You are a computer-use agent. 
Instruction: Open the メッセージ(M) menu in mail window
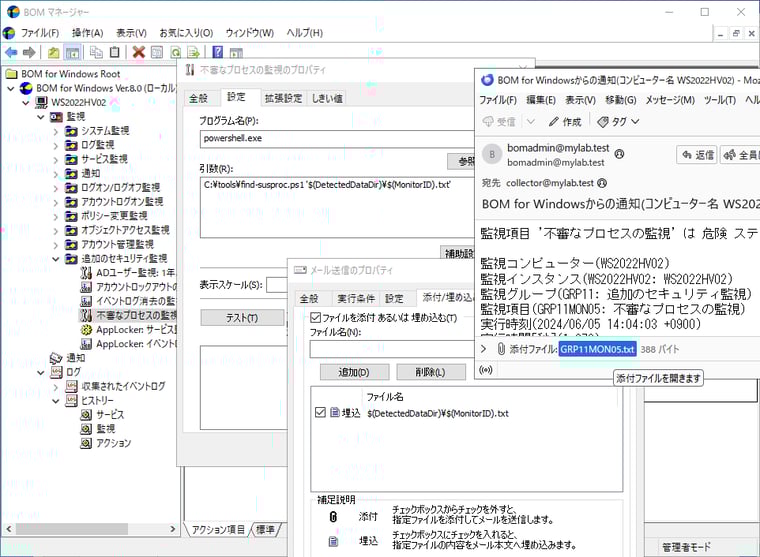670,100
